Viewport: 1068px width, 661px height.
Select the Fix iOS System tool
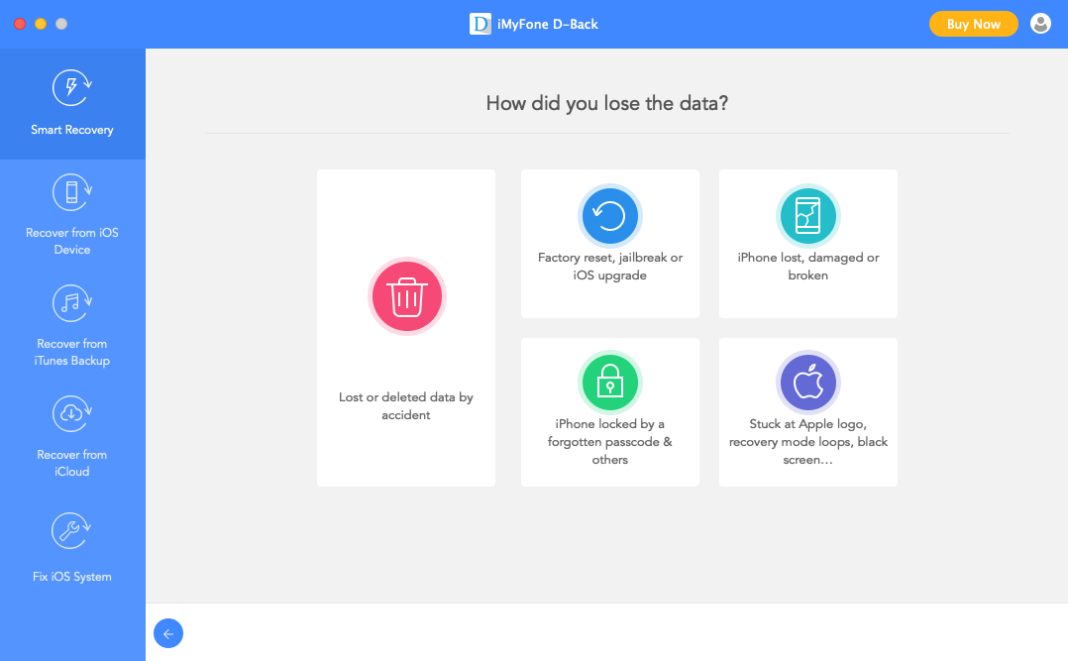(x=72, y=545)
